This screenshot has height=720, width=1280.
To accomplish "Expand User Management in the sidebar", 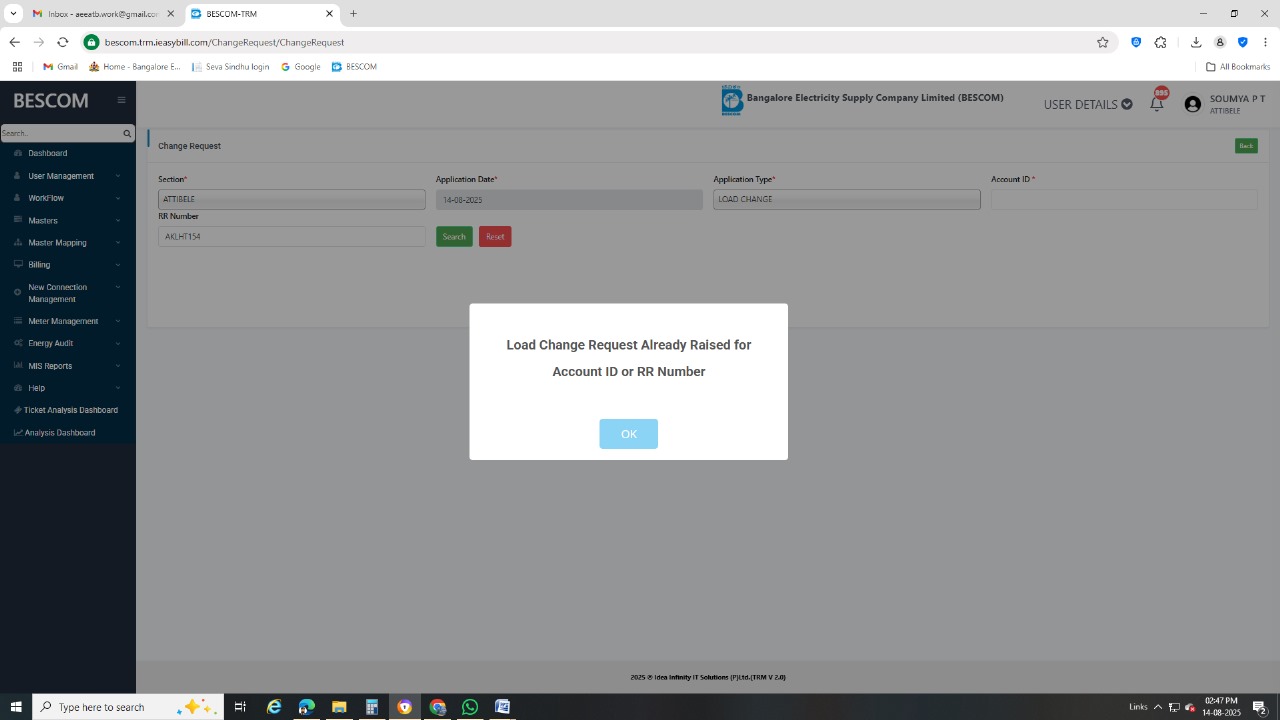I will 68,176.
